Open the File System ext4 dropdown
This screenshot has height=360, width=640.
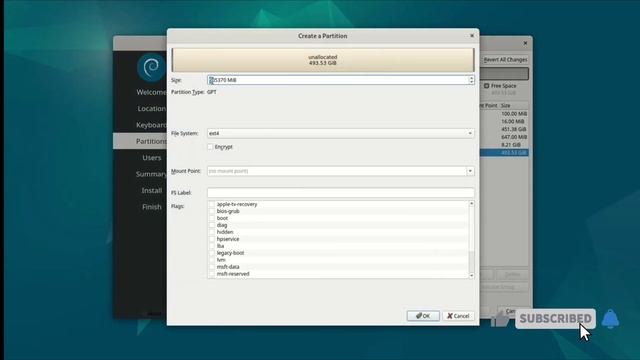click(x=340, y=133)
